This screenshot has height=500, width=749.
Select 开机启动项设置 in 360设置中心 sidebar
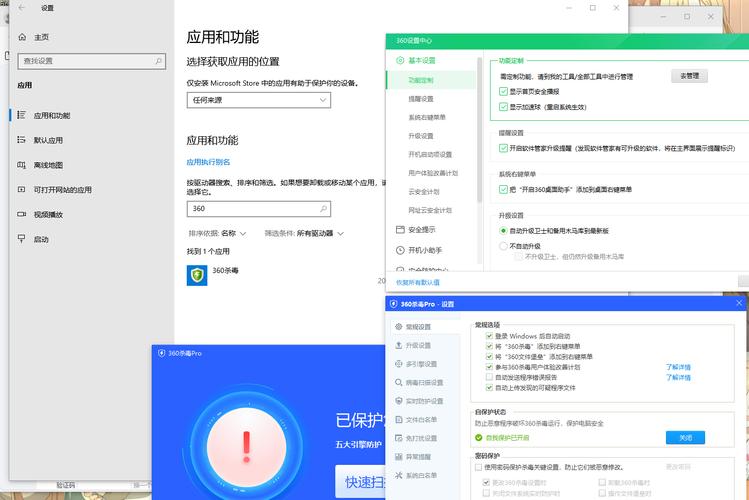430,154
